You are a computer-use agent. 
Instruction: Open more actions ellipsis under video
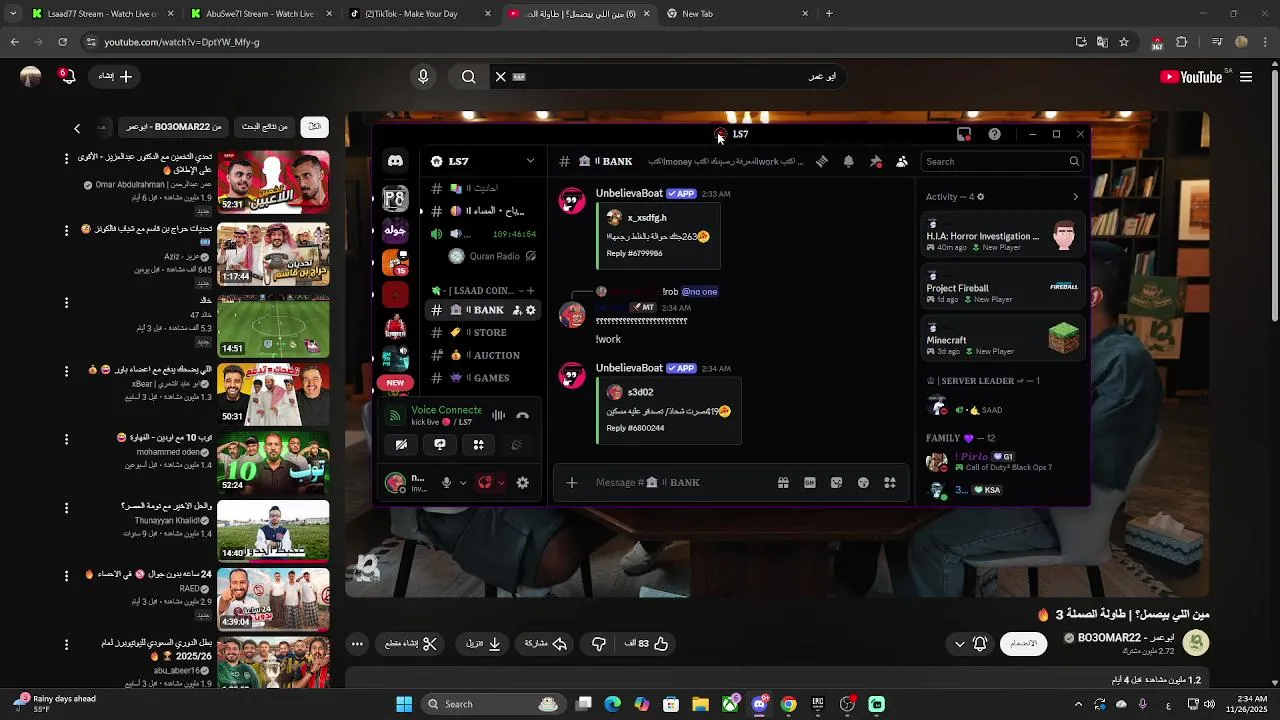(x=357, y=644)
